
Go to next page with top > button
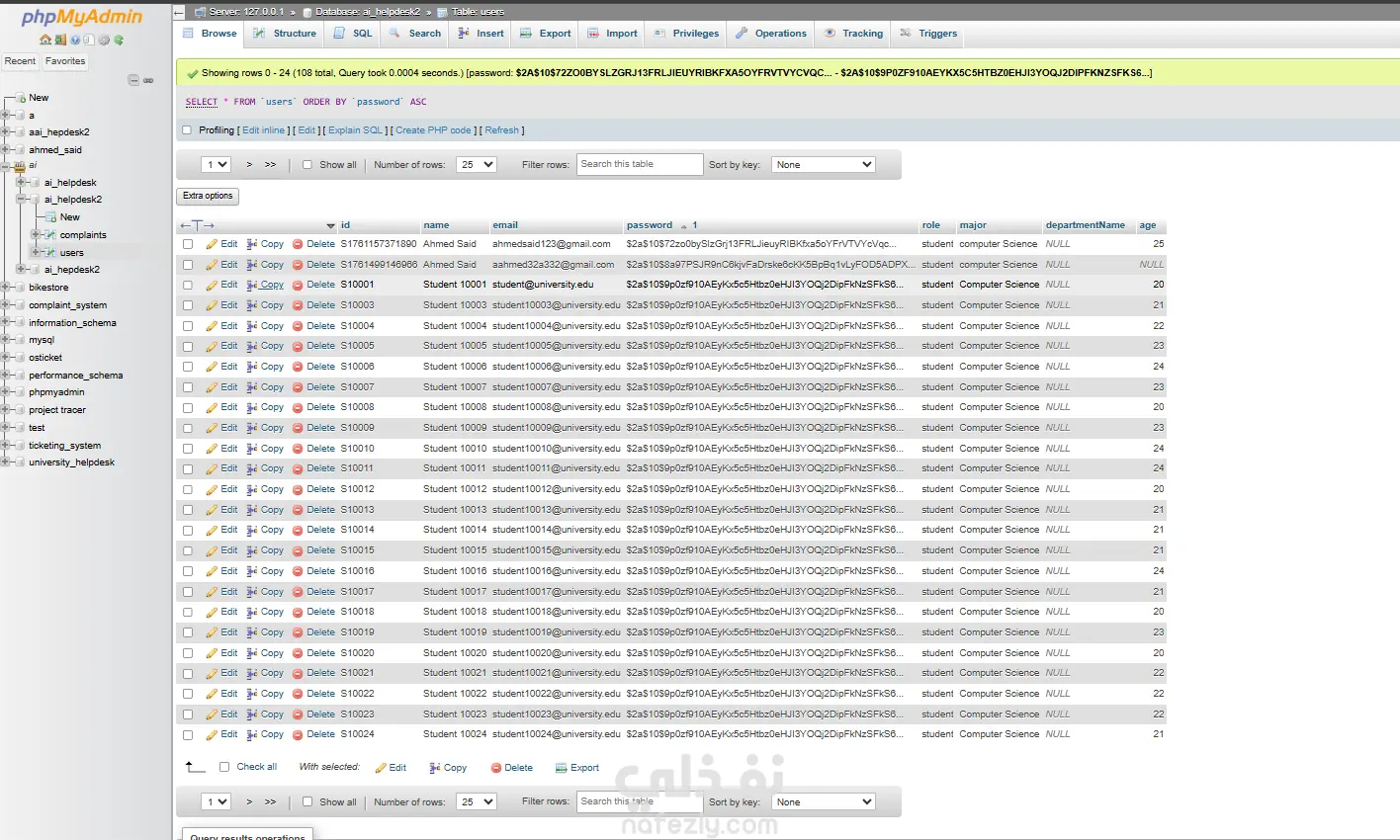click(x=249, y=165)
